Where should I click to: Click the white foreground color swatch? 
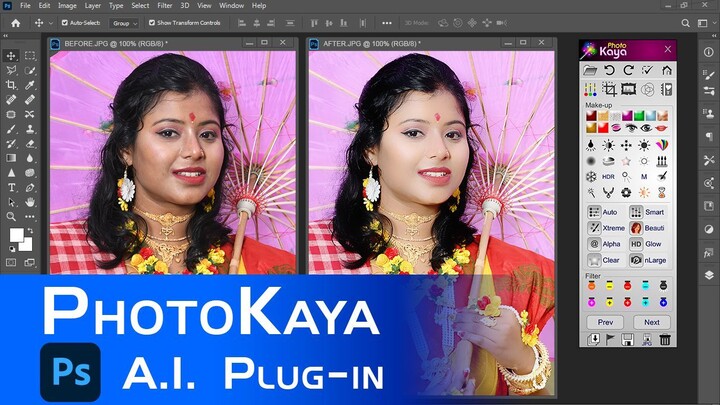coord(16,234)
